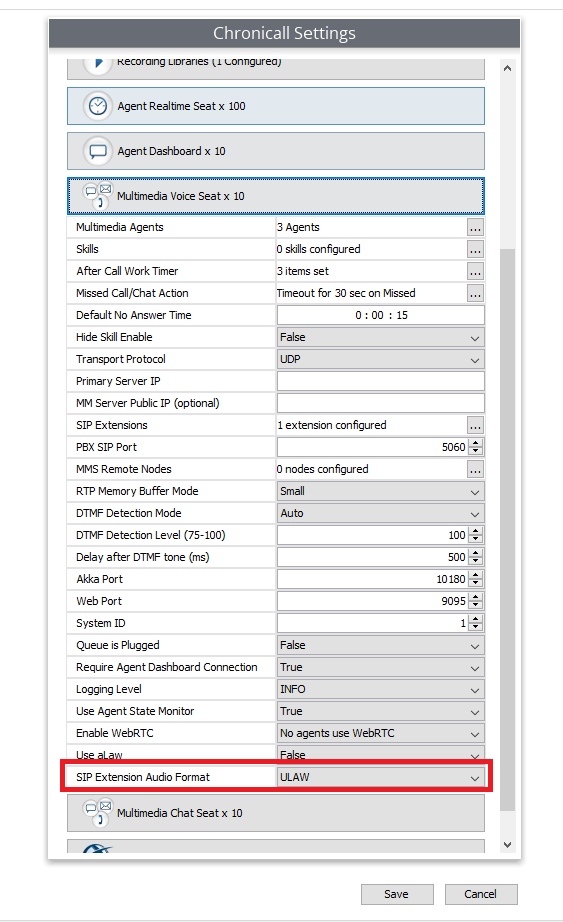Open MMS Remote Nodes ellipsis button

point(475,469)
